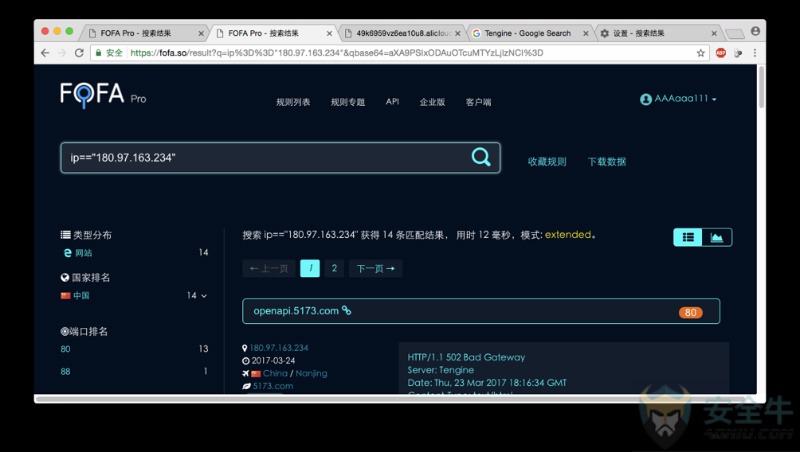Image resolution: width=800 pixels, height=452 pixels.
Task: Open the 规则专题 menu item
Action: pos(347,102)
